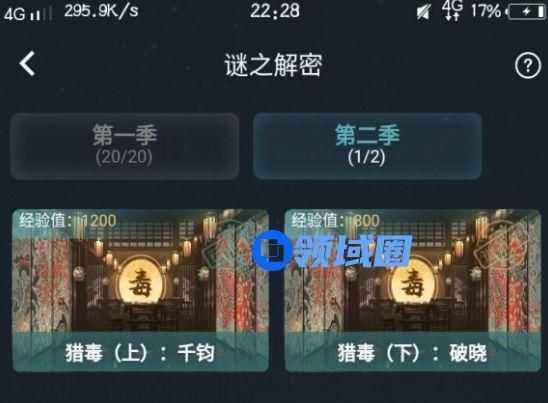Tap the 17% battery percentage
The height and width of the screenshot is (403, 548).
pos(486,11)
